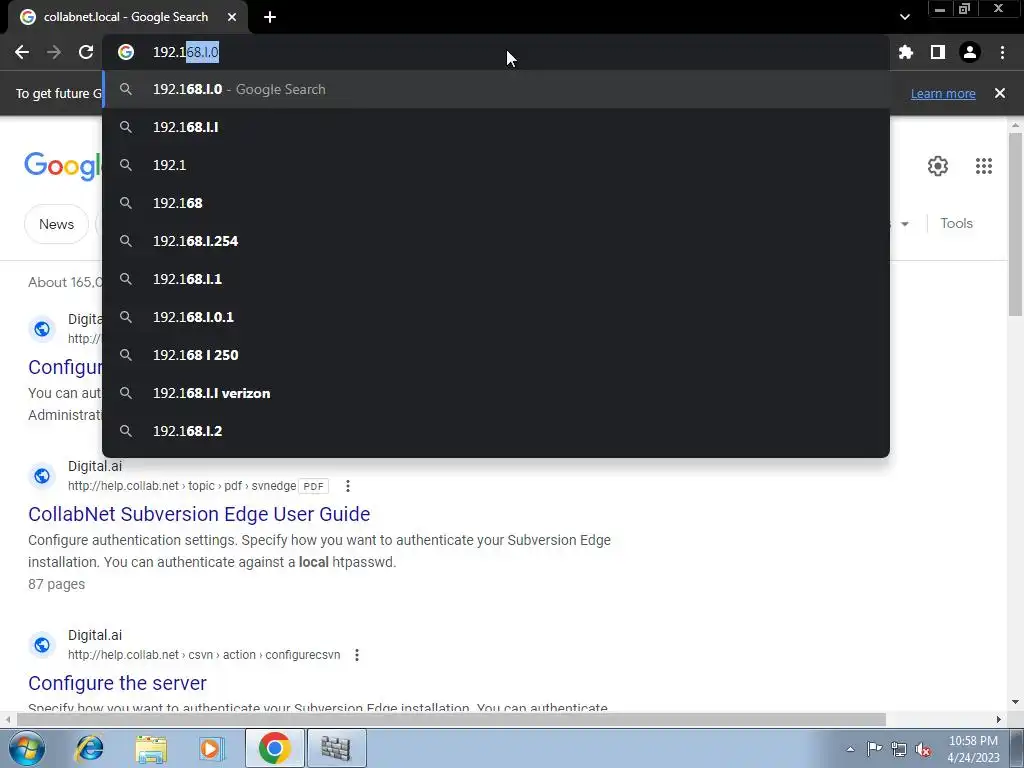
Task: Select suggestion 192.168.l.1
Action: pos(496,279)
